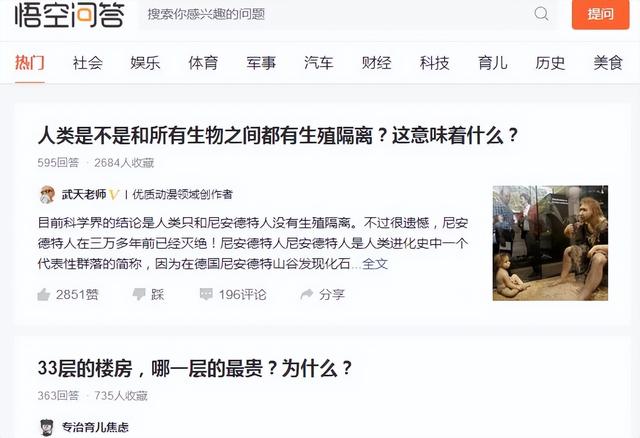Open 专治育儿焦虑 avatar icon
This screenshot has width=640, height=438.
coord(47,427)
